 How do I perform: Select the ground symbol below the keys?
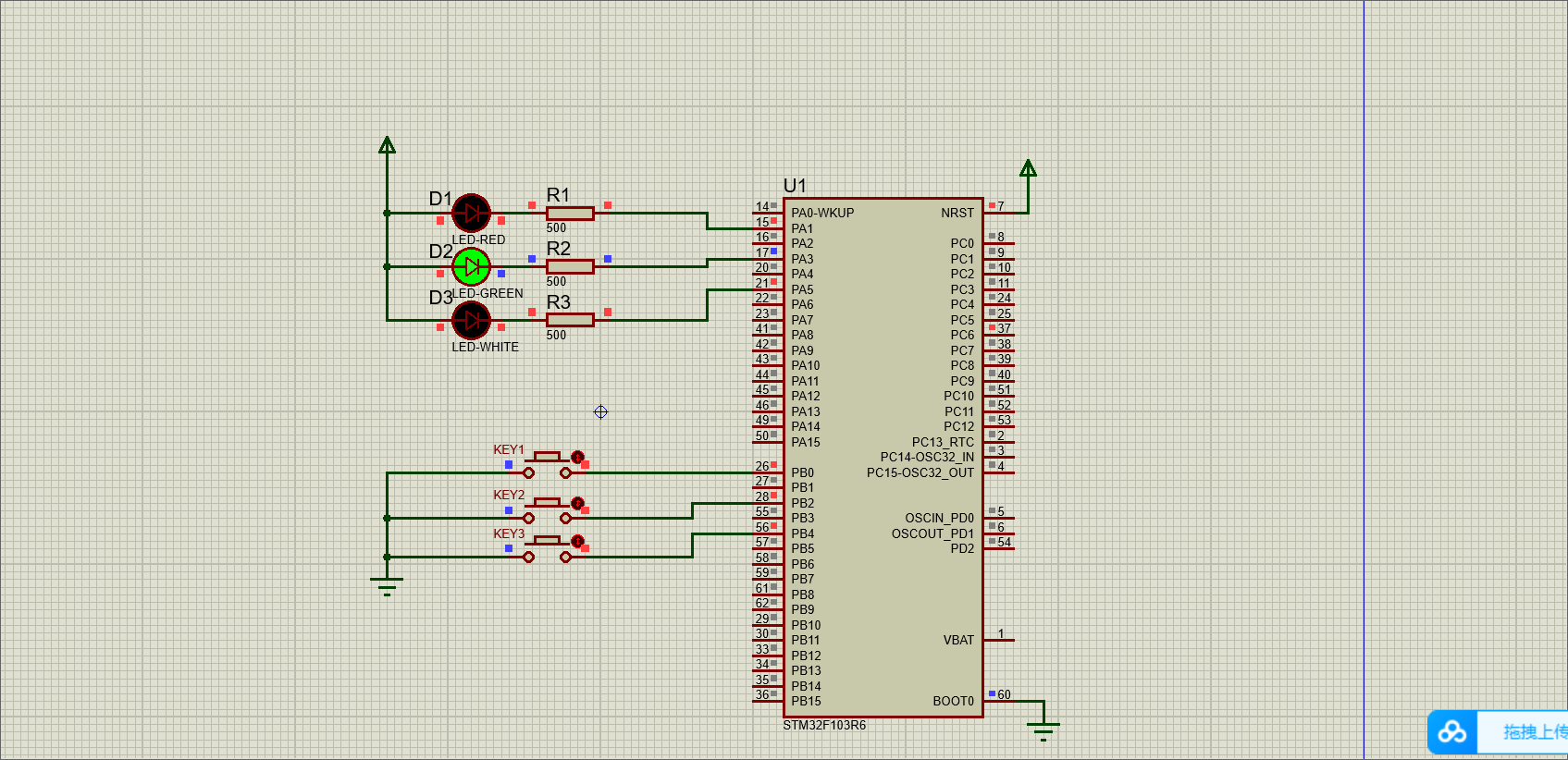[x=387, y=586]
